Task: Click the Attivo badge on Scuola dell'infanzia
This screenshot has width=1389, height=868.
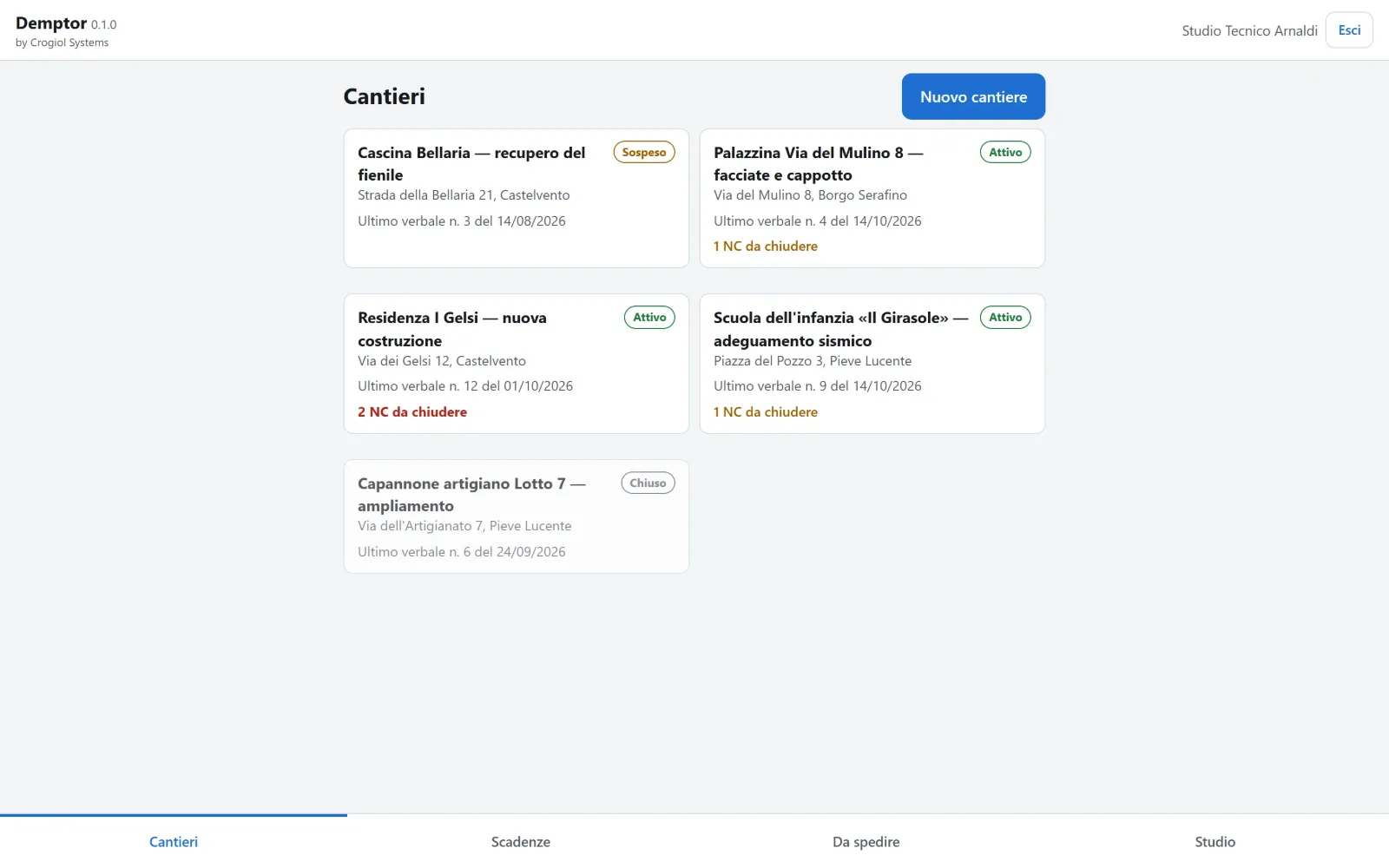Action: 1005,317
